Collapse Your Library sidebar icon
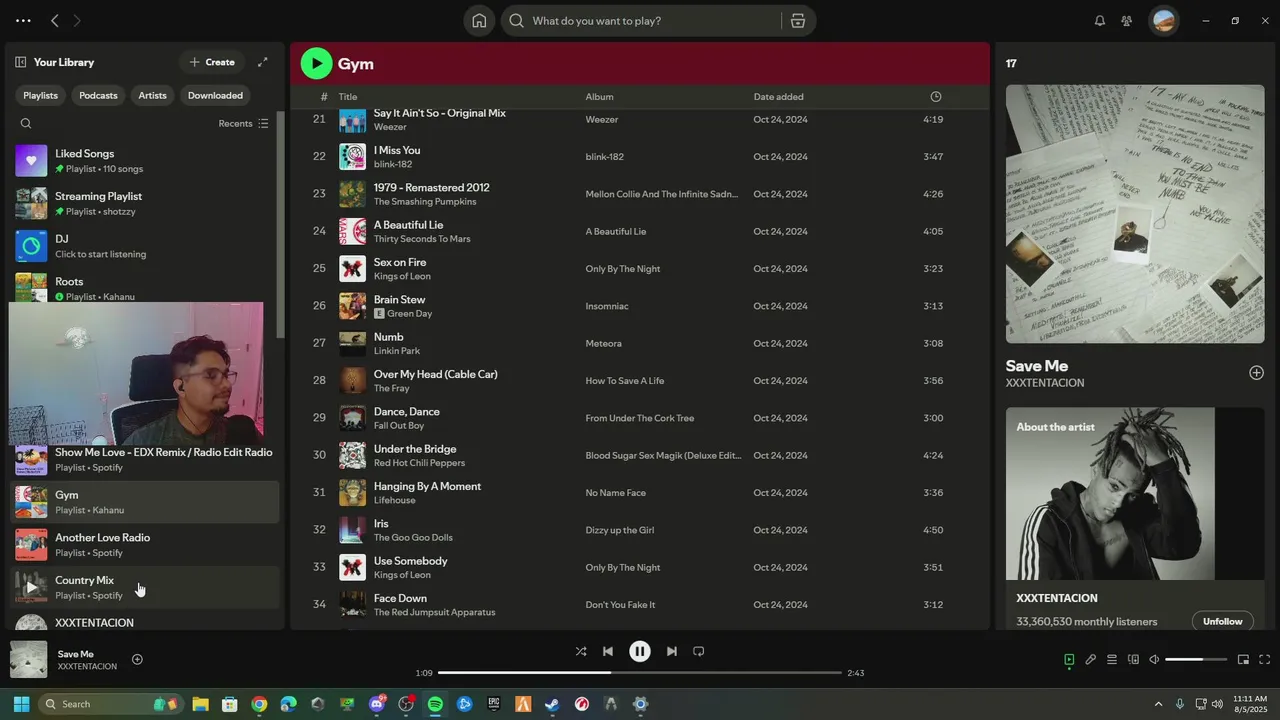1280x720 pixels. (x=21, y=62)
